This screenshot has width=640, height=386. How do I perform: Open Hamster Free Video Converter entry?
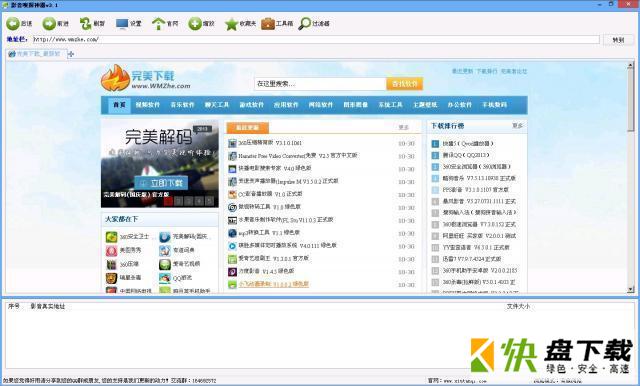298,155
